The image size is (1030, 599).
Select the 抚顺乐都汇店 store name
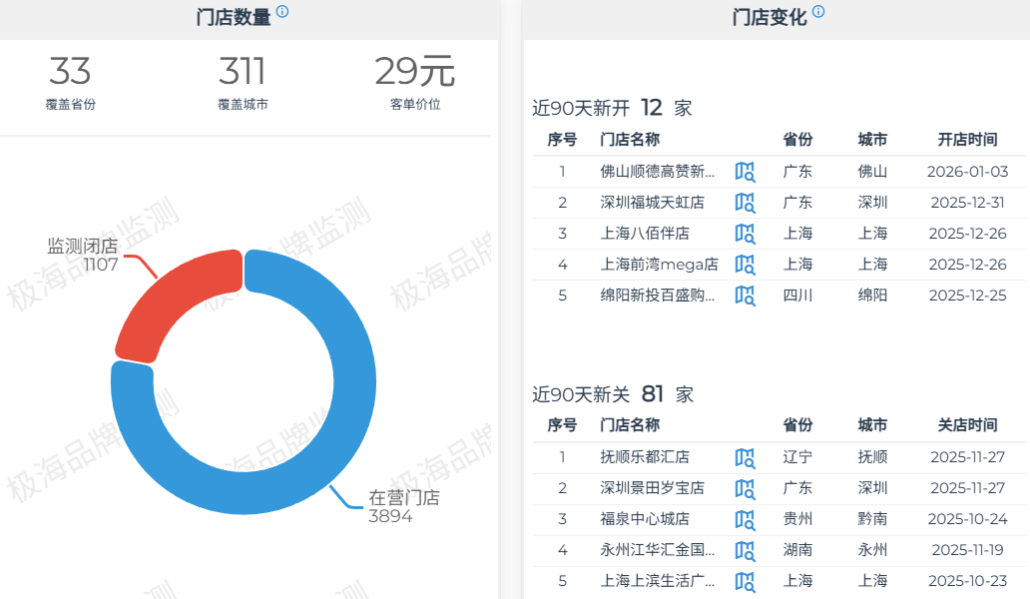click(645, 457)
